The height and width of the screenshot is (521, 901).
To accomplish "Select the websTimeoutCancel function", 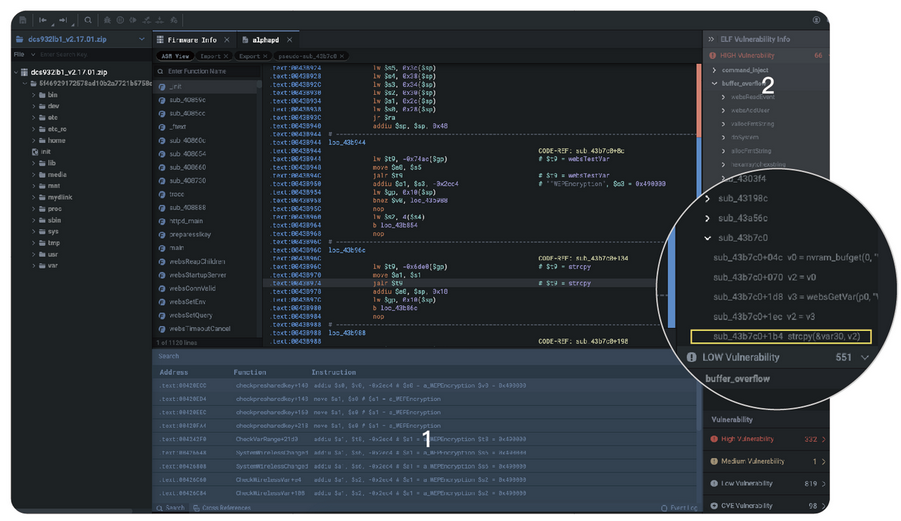I will click(200, 329).
